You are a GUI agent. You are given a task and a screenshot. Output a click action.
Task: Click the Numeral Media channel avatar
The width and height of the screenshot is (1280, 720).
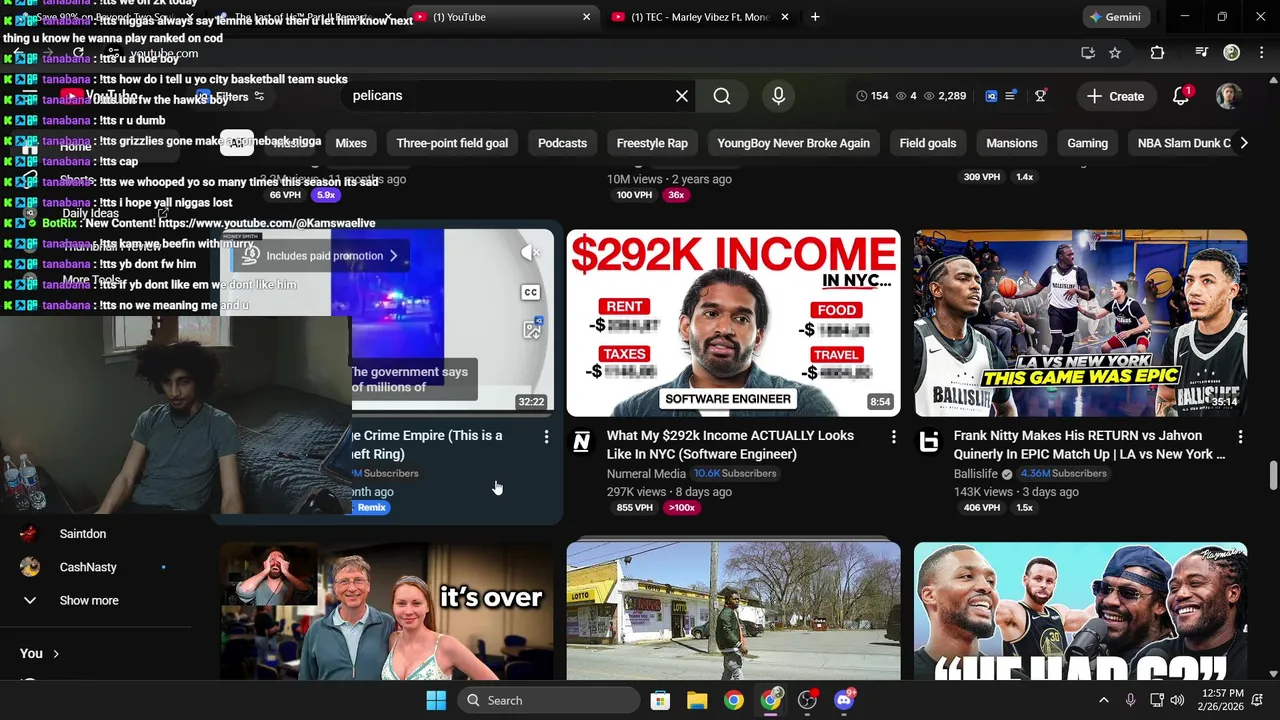point(581,441)
